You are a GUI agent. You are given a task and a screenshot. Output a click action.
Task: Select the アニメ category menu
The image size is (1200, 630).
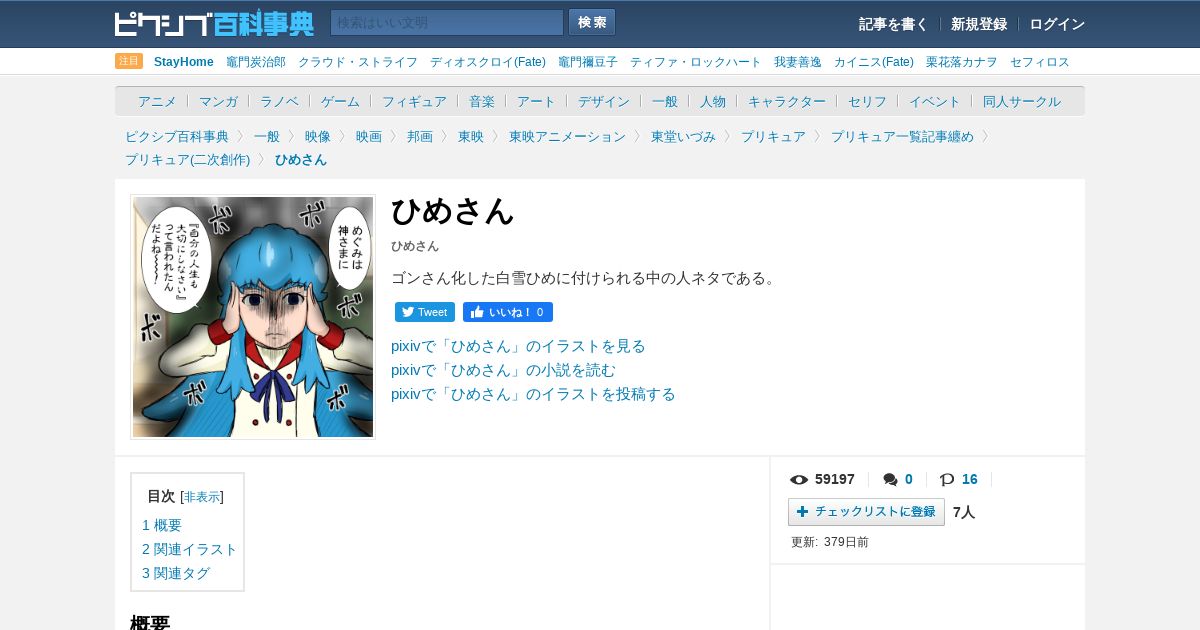point(157,101)
